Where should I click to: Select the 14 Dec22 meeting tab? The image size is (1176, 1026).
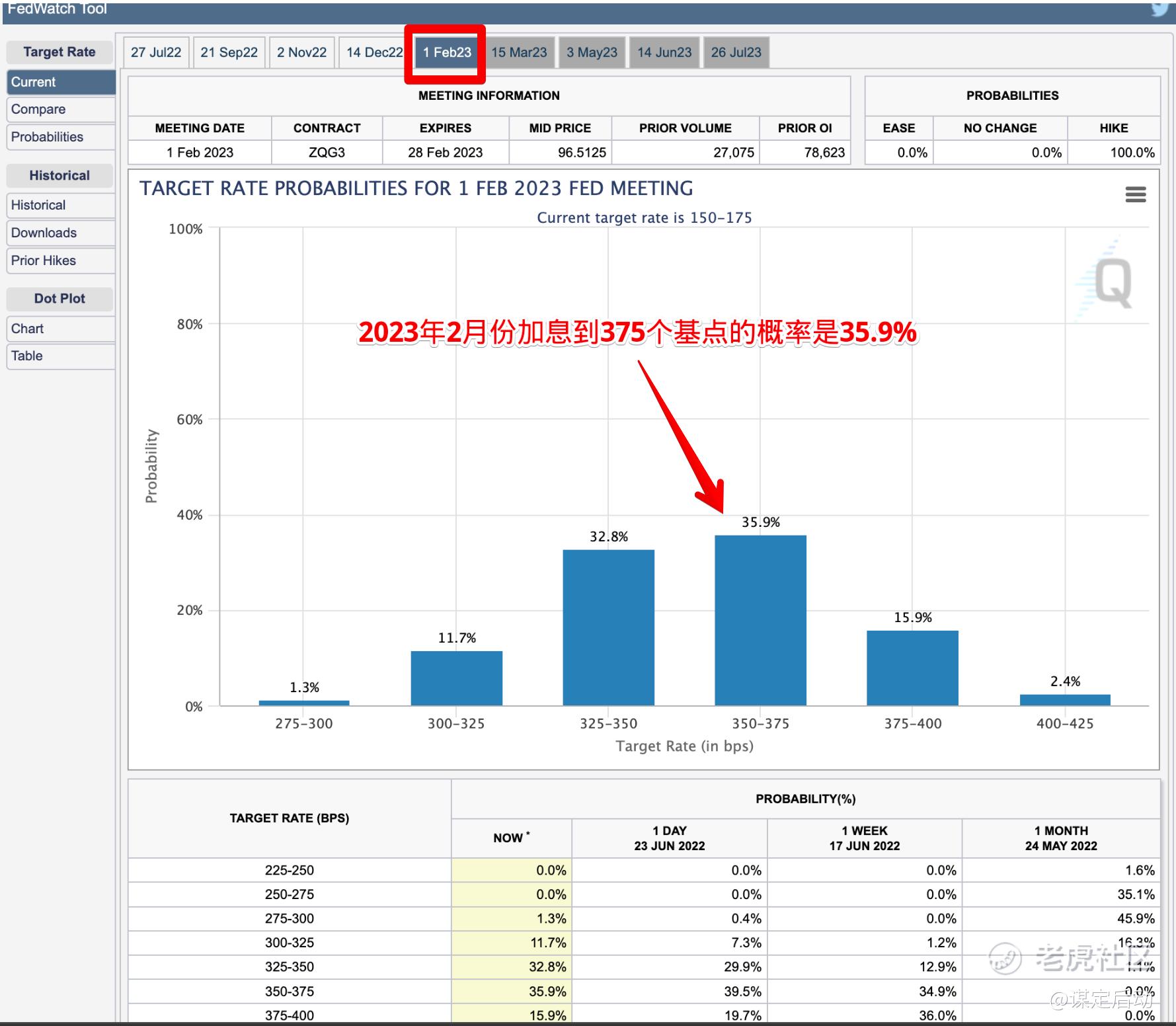click(374, 52)
